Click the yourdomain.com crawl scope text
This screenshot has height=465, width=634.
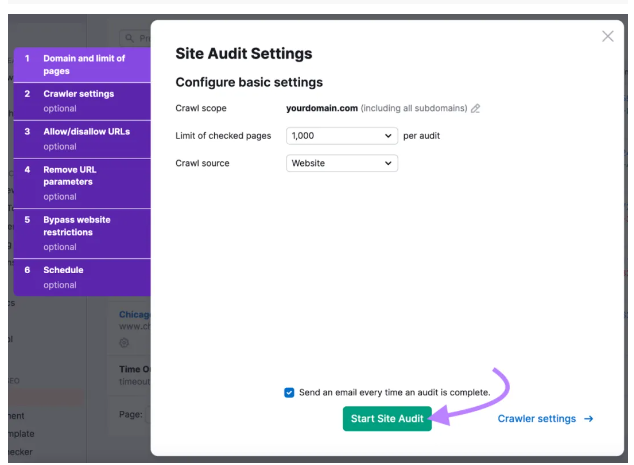click(x=322, y=108)
